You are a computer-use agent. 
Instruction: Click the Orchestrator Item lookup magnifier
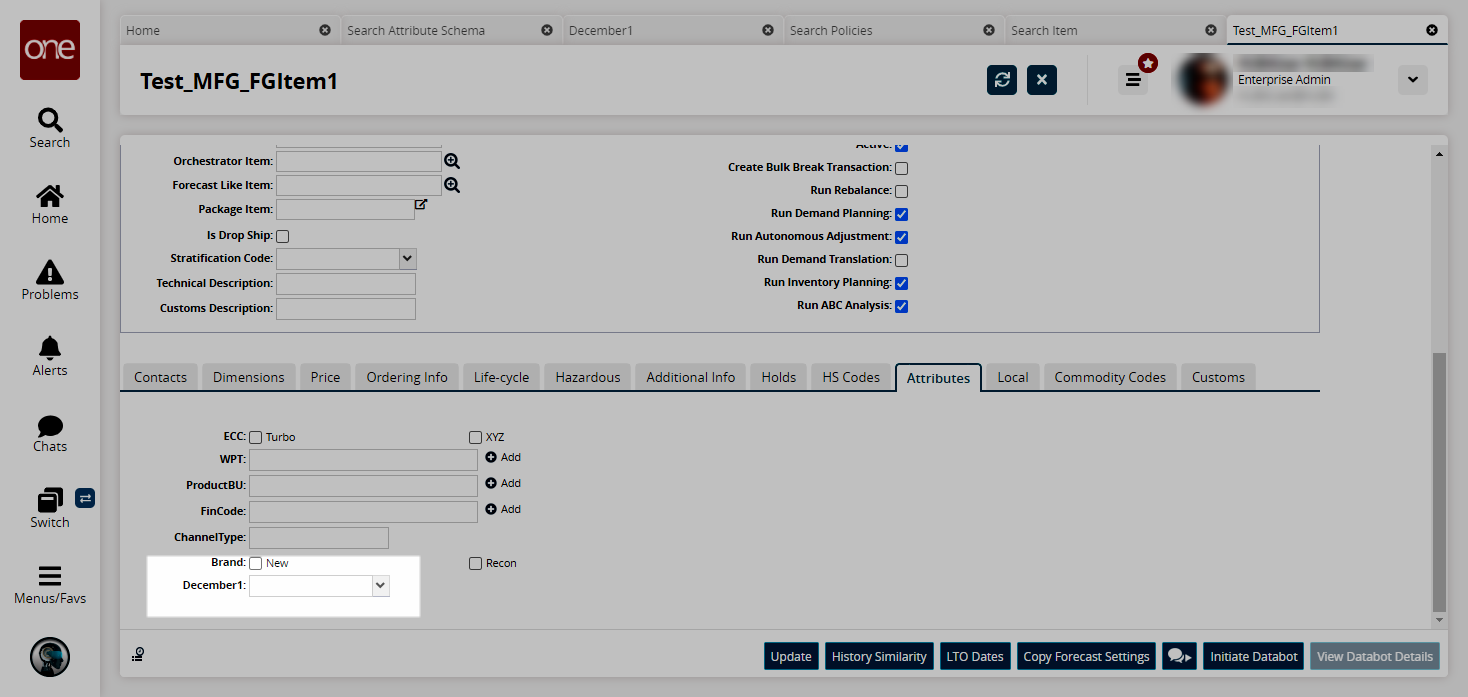[452, 161]
